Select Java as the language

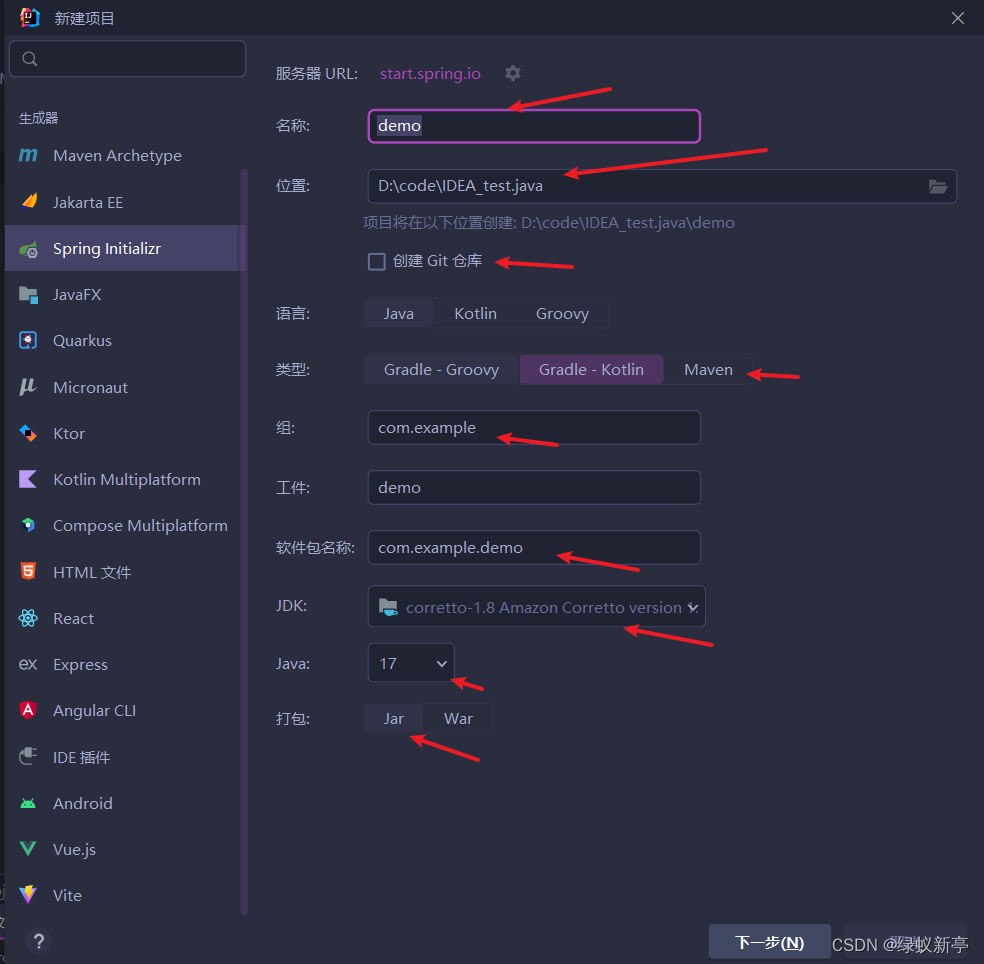398,313
